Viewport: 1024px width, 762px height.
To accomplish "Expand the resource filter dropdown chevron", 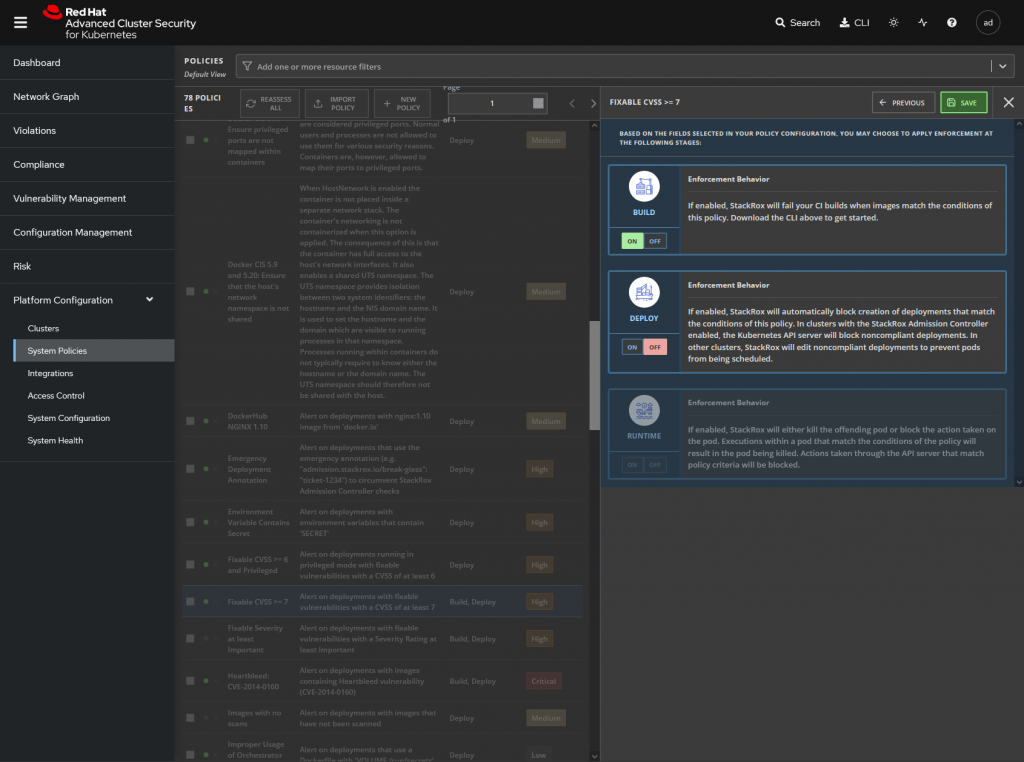I will [x=1002, y=66].
